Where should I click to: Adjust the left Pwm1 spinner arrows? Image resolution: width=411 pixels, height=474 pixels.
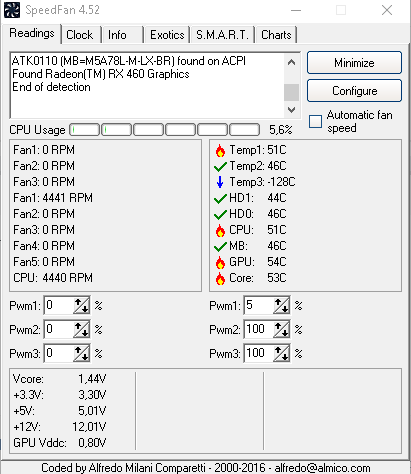tap(81, 305)
